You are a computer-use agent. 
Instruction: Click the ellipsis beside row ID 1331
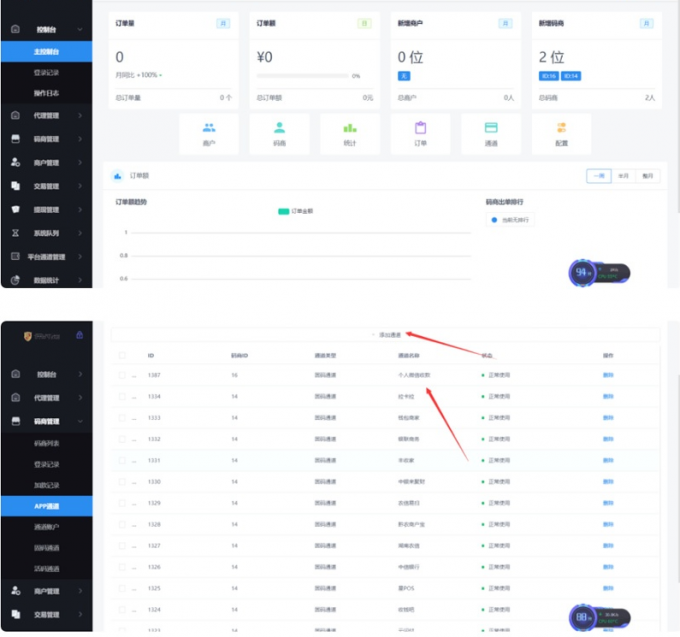(134, 461)
